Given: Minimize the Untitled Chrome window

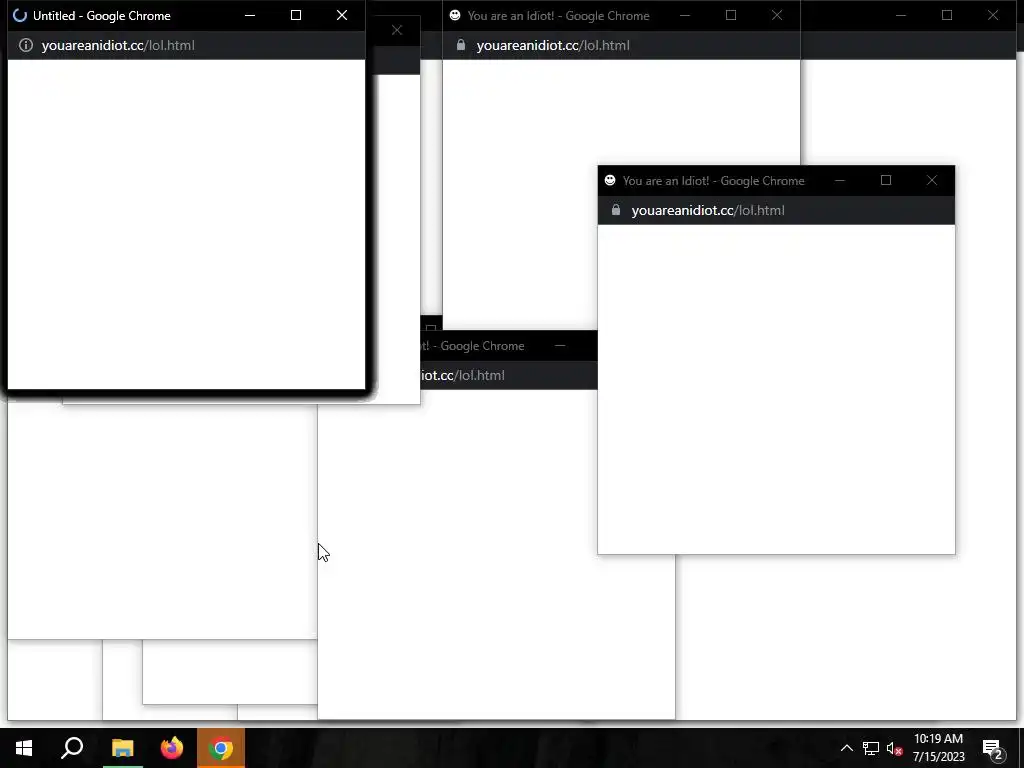Looking at the screenshot, I should pyautogui.click(x=250, y=15).
